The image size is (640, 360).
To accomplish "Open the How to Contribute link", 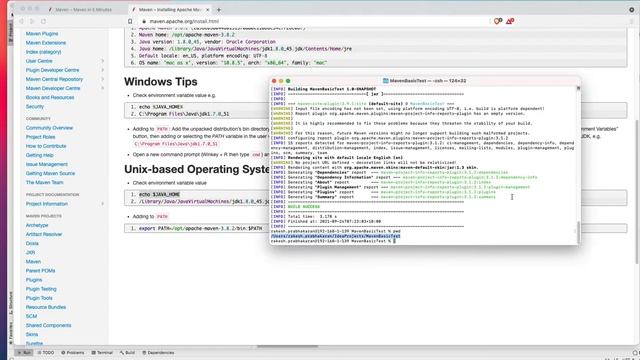I will coord(46,146).
